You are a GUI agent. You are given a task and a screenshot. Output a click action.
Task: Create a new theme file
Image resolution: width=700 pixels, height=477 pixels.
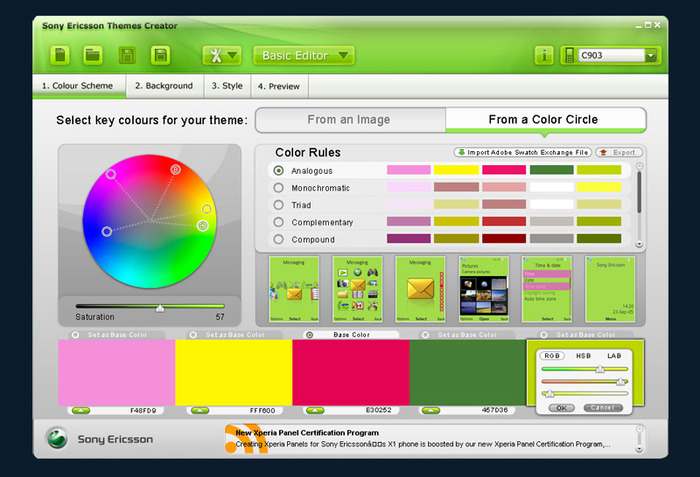click(x=60, y=55)
